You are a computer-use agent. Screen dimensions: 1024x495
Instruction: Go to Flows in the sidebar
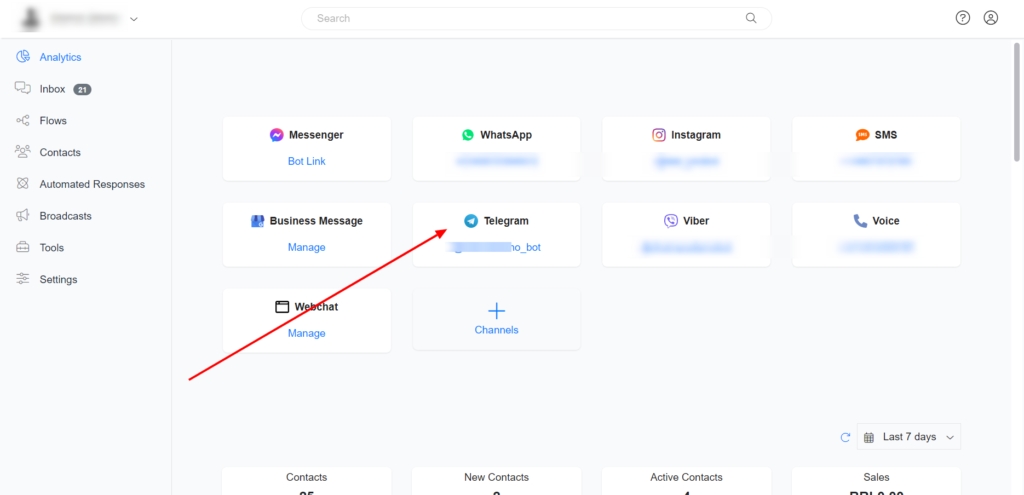click(x=53, y=121)
